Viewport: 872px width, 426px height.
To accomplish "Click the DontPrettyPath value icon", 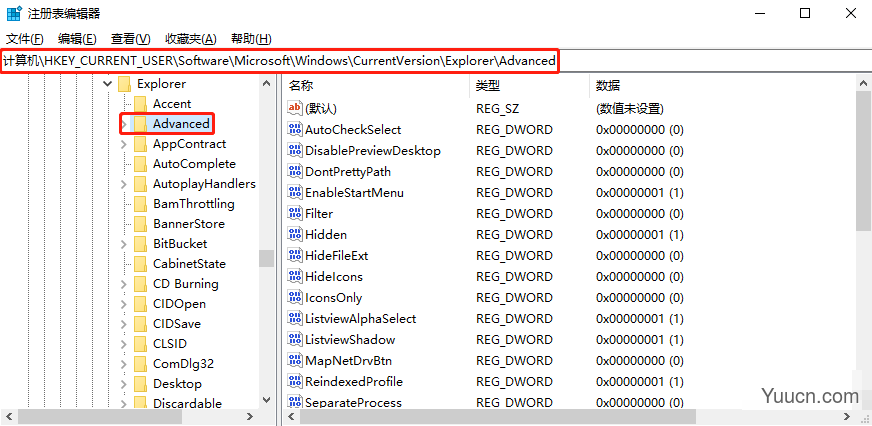I will (295, 172).
